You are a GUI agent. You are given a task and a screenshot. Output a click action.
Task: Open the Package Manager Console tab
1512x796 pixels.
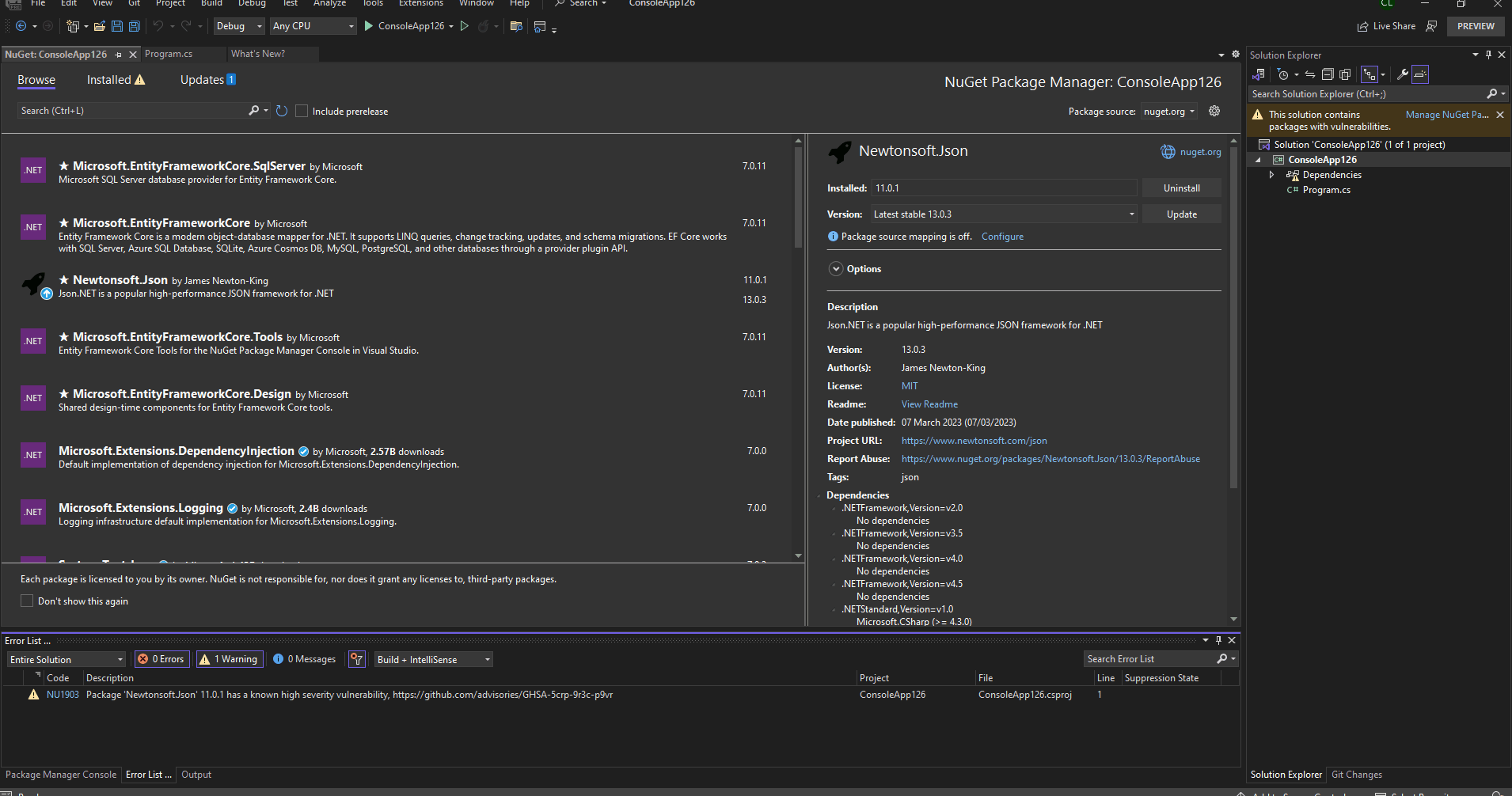pyautogui.click(x=61, y=775)
